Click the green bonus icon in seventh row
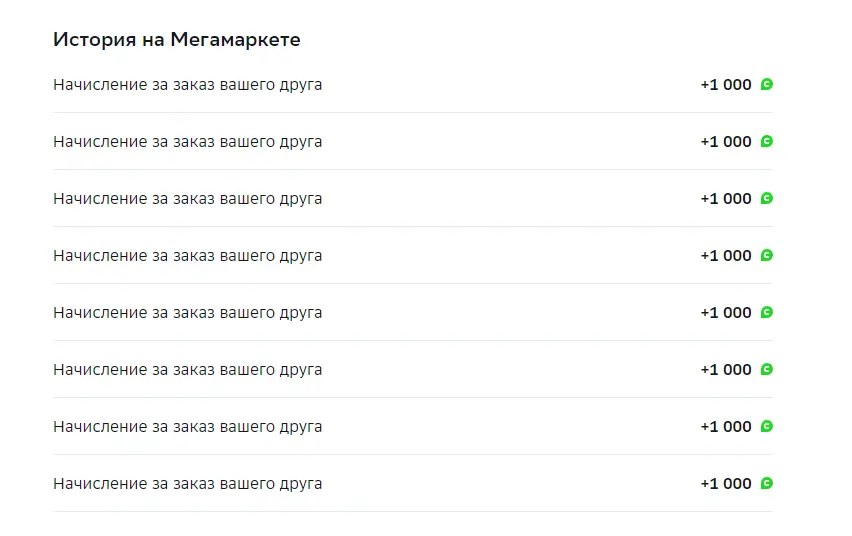This screenshot has width=852, height=536. coord(767,426)
